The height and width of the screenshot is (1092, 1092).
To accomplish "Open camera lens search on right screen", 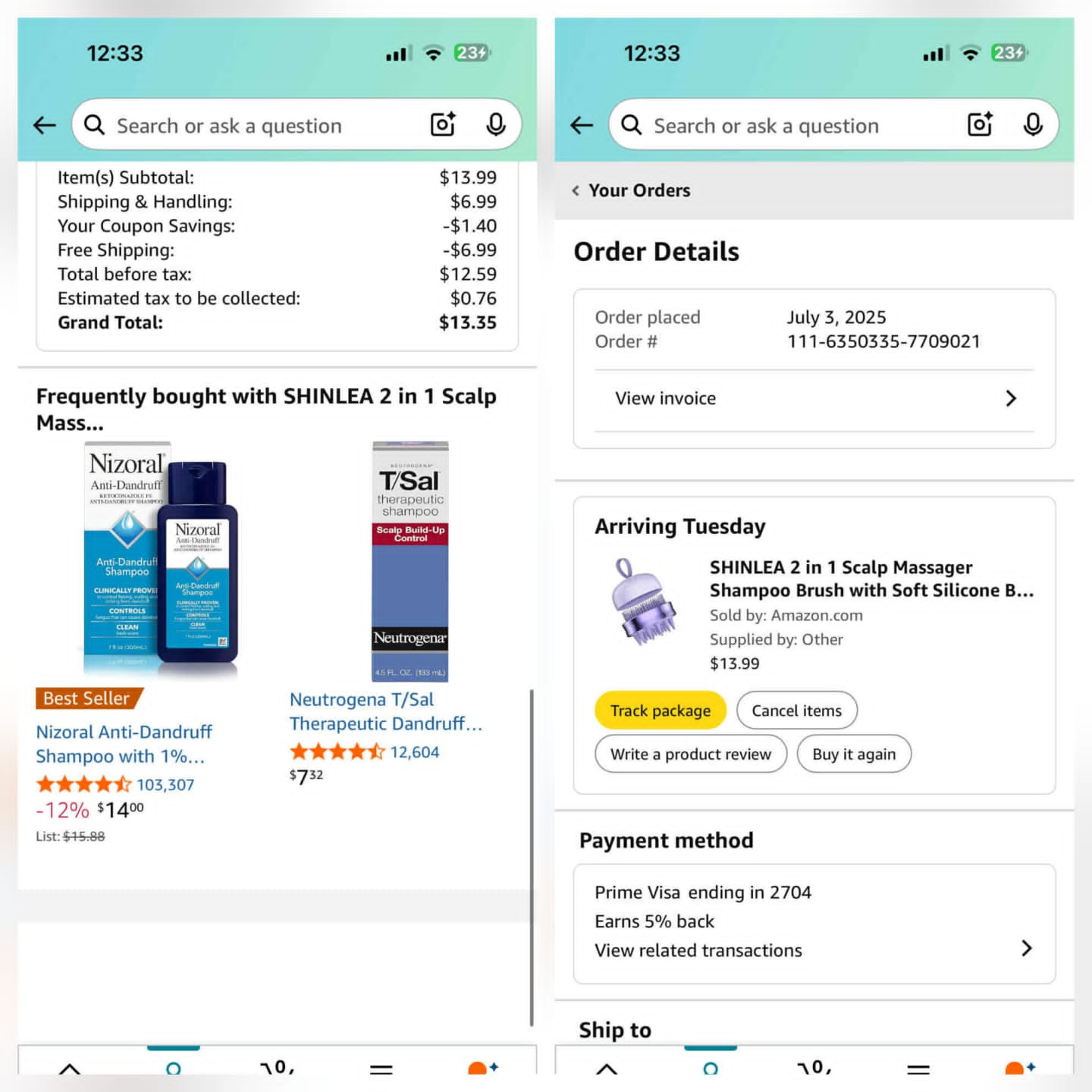I will pyautogui.click(x=980, y=124).
